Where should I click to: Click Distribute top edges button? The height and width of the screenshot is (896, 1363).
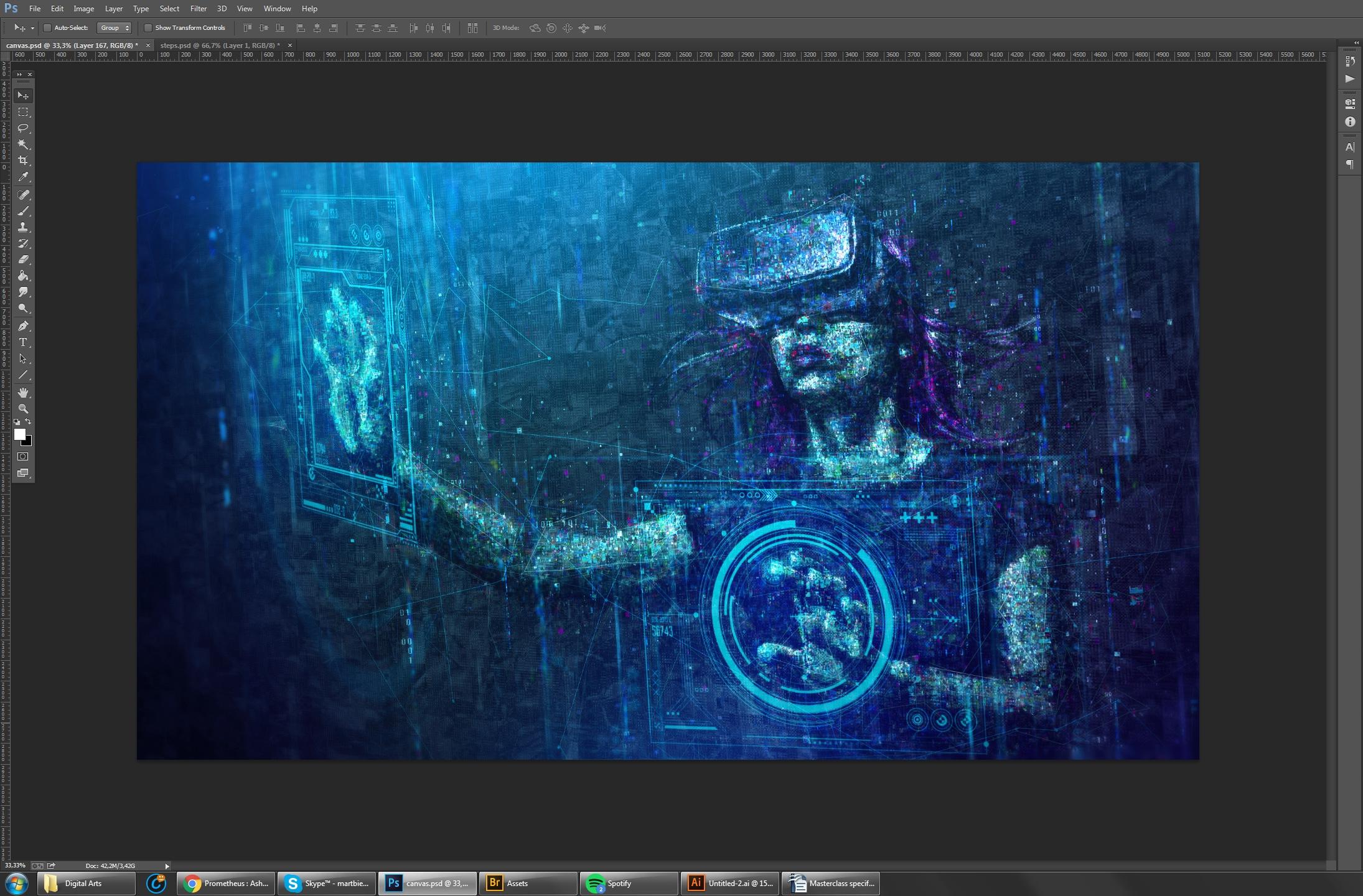point(360,28)
